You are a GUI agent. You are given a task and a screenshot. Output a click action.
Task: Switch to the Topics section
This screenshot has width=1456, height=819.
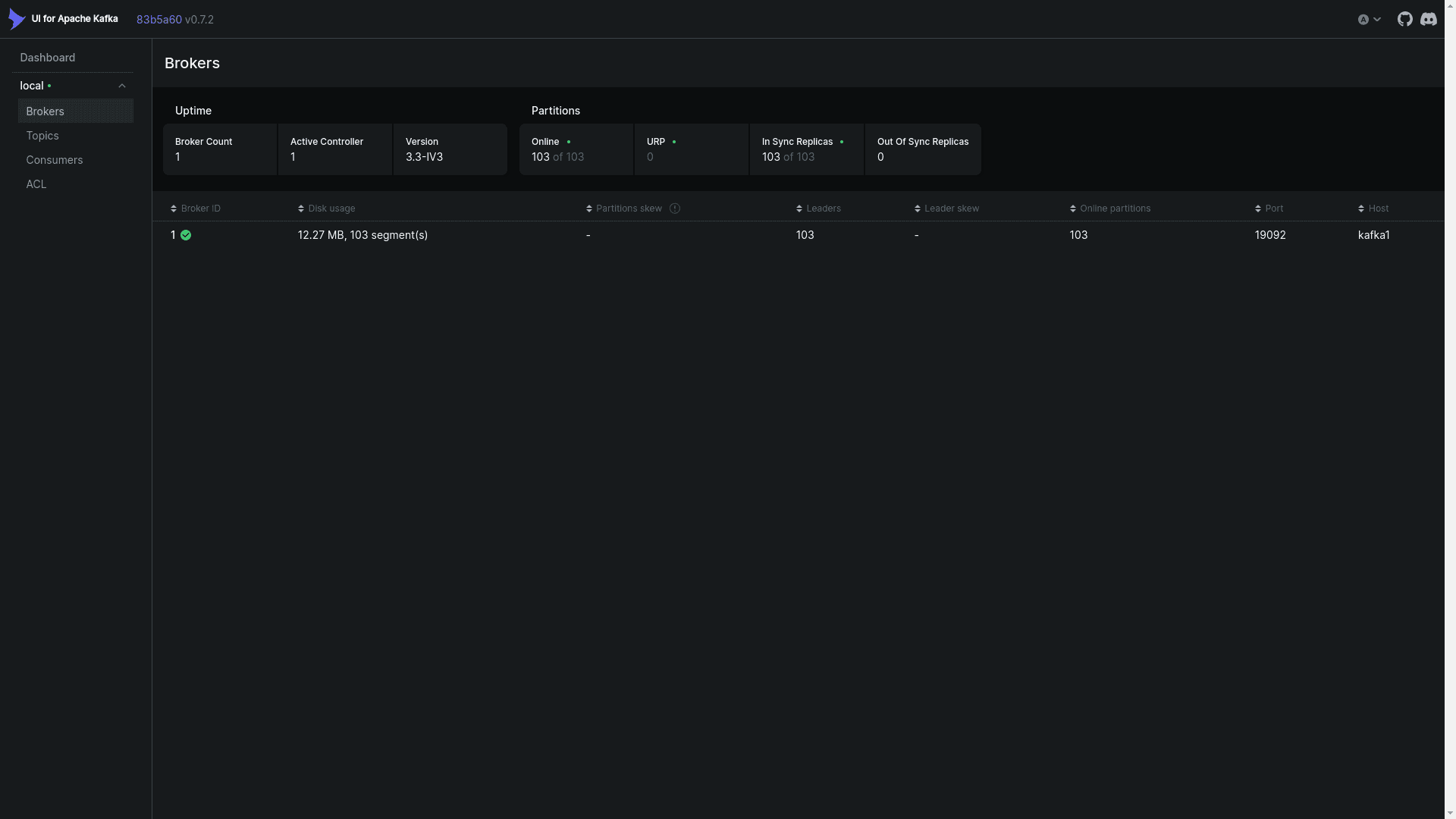(x=42, y=135)
